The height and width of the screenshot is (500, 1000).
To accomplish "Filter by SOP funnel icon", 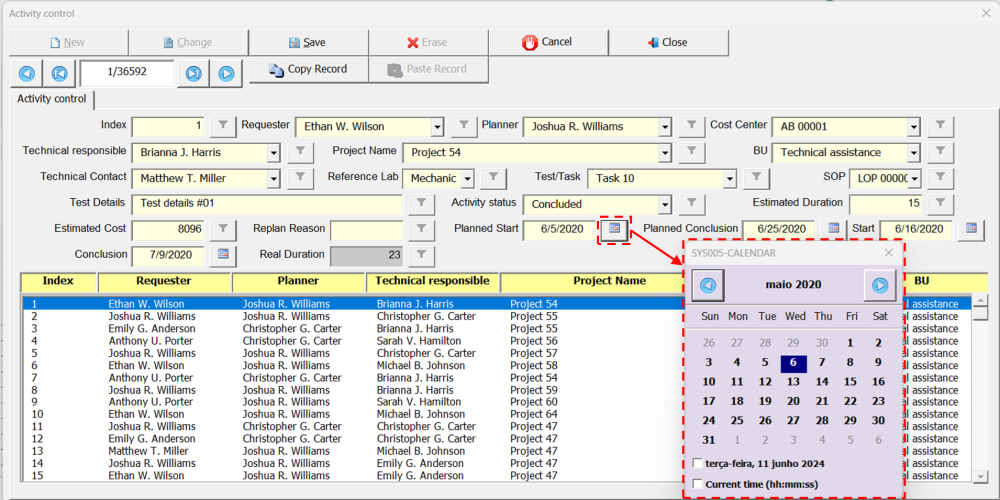I will (941, 179).
